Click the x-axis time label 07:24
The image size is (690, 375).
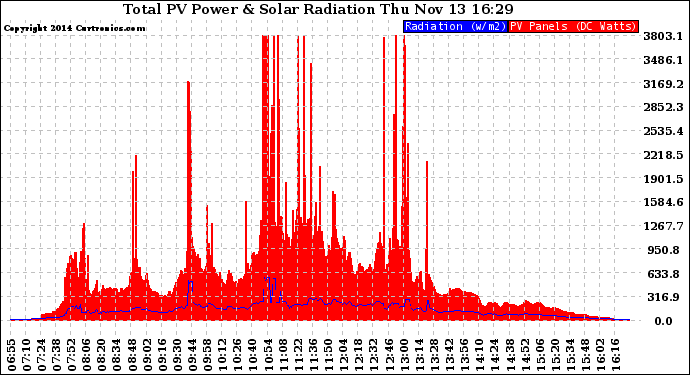(x=42, y=356)
